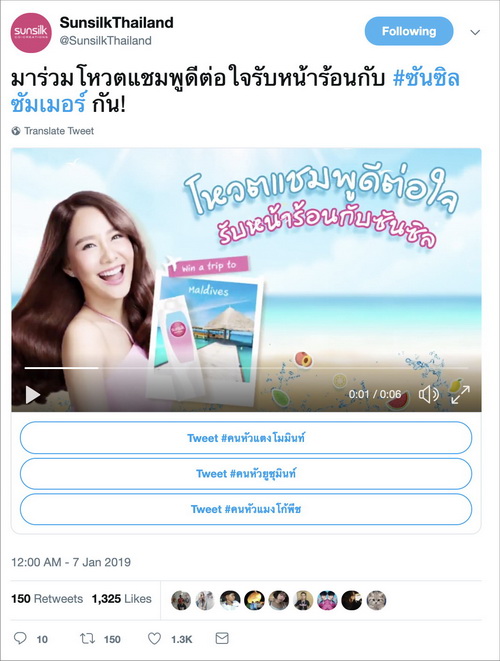The height and width of the screenshot is (661, 500).
Task: Select third Tweet hashtag option button
Action: pyautogui.click(x=246, y=509)
